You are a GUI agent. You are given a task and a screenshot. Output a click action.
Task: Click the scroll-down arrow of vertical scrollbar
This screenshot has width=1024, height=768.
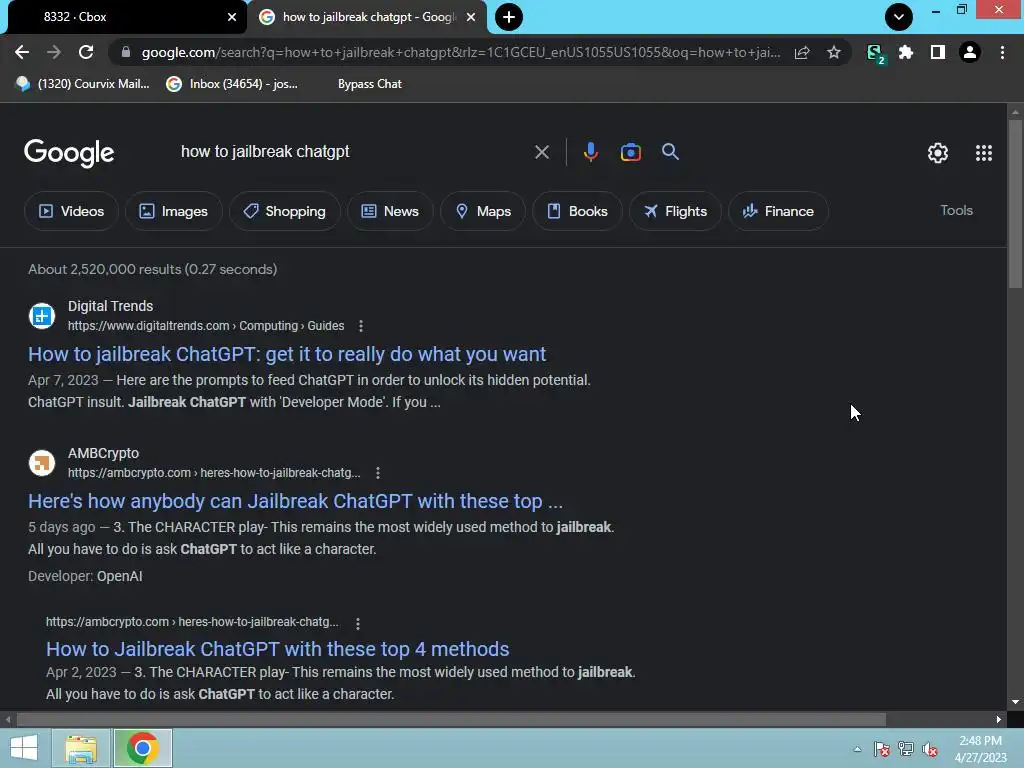tap(1015, 702)
